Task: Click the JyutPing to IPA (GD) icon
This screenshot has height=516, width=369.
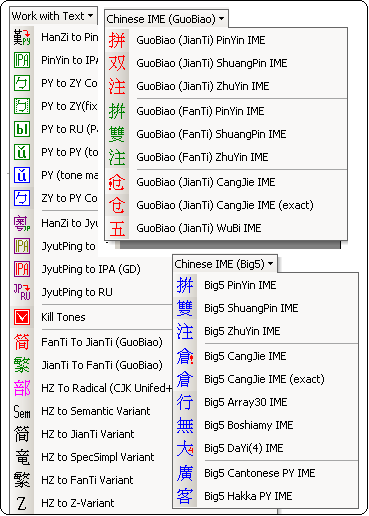Action: tap(22, 269)
